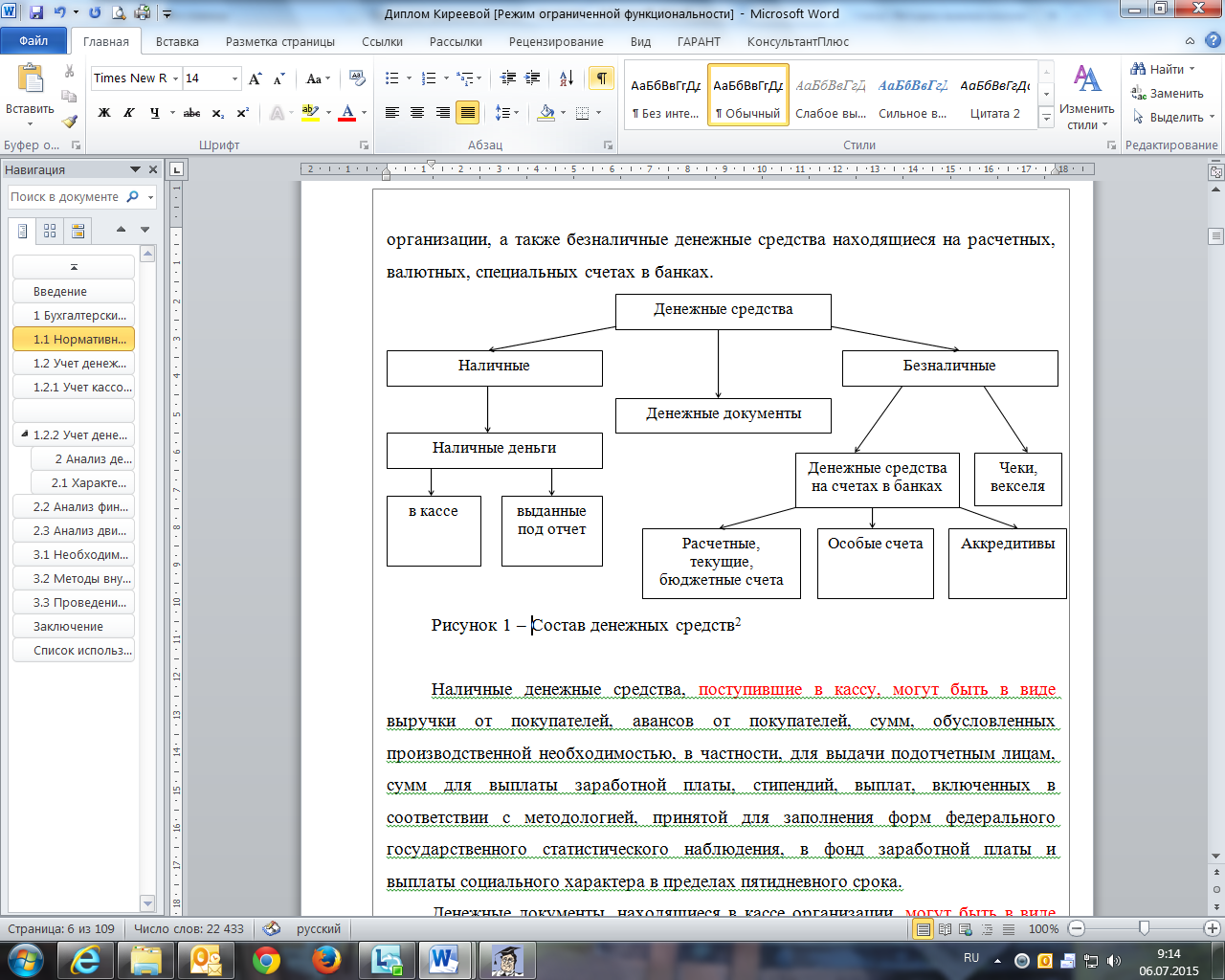Open the Вставка ribbon tab
The height and width of the screenshot is (980, 1225).
(x=177, y=42)
